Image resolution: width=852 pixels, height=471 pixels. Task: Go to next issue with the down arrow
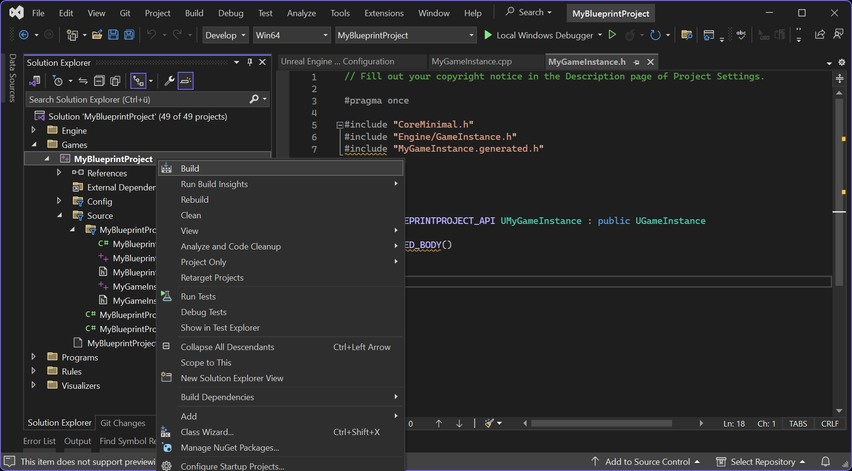[459, 424]
